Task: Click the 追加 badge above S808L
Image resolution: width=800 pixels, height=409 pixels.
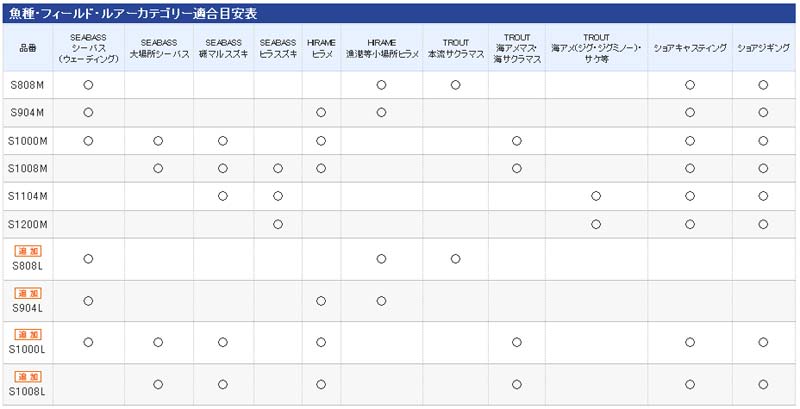Action: (28, 251)
